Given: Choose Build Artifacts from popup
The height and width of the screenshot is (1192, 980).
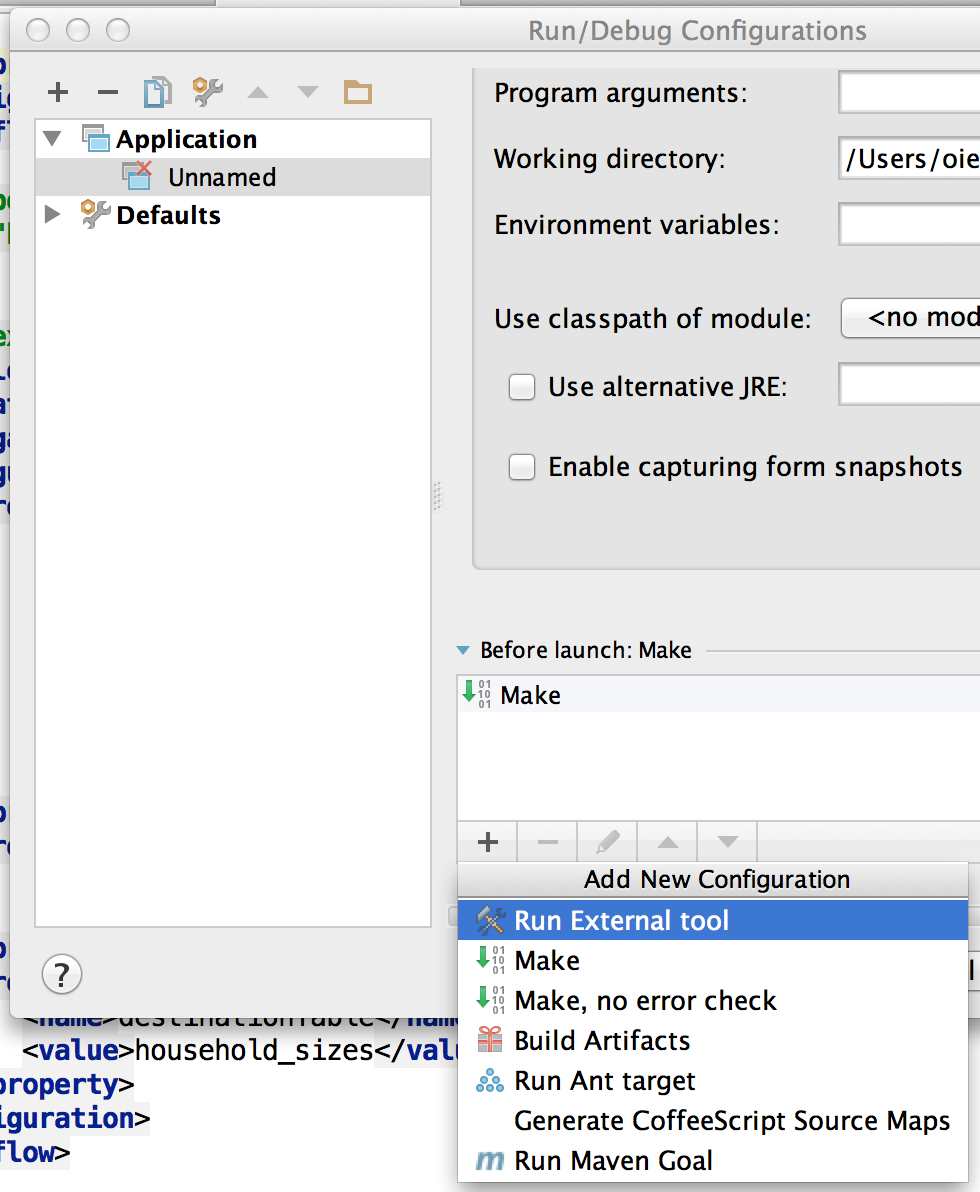Looking at the screenshot, I should click(x=713, y=1041).
